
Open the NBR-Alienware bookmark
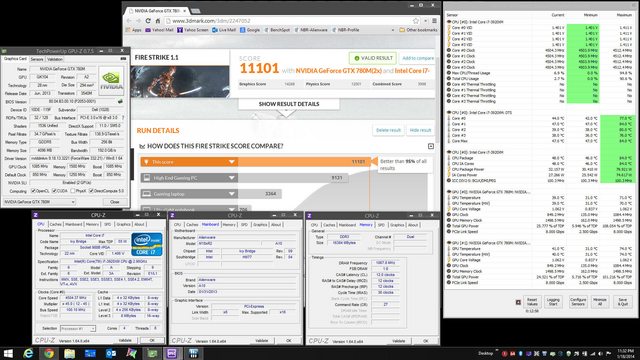(311, 30)
